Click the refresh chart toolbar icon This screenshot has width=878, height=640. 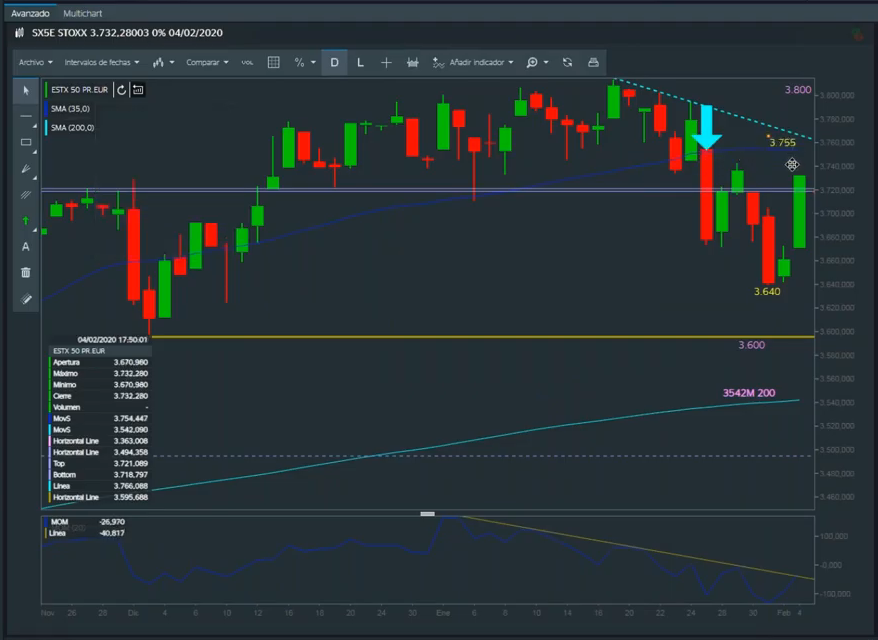(x=567, y=62)
